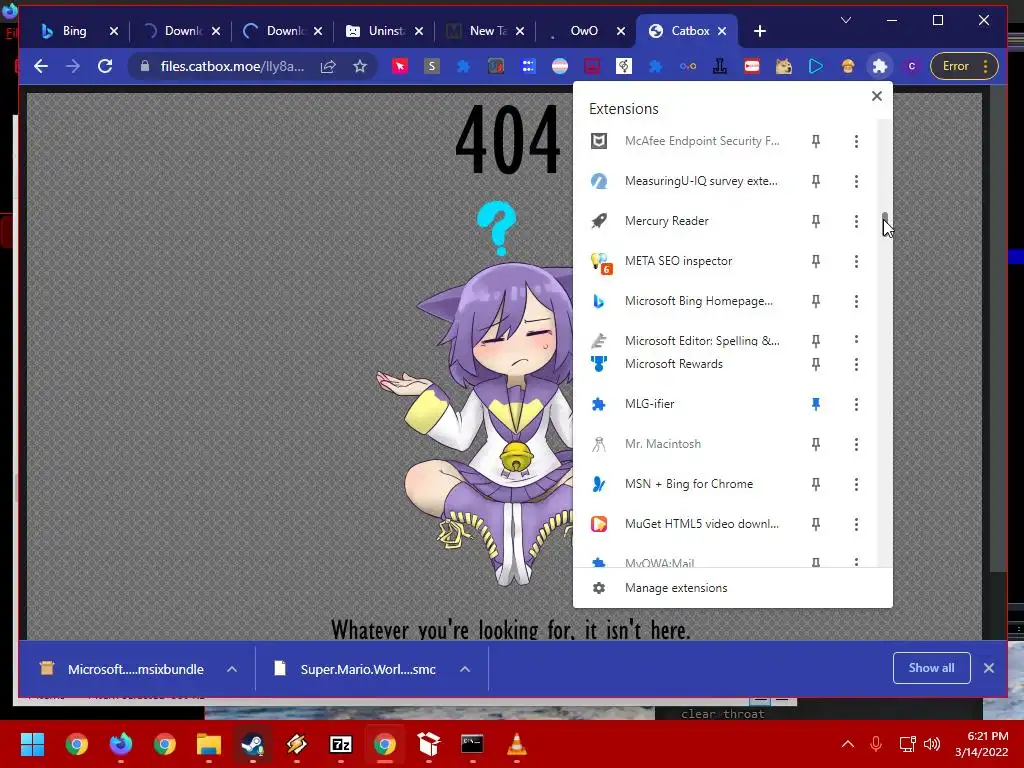1024x768 pixels.
Task: Expand options for Super.Mario.World smc download
Action: [x=465, y=669]
